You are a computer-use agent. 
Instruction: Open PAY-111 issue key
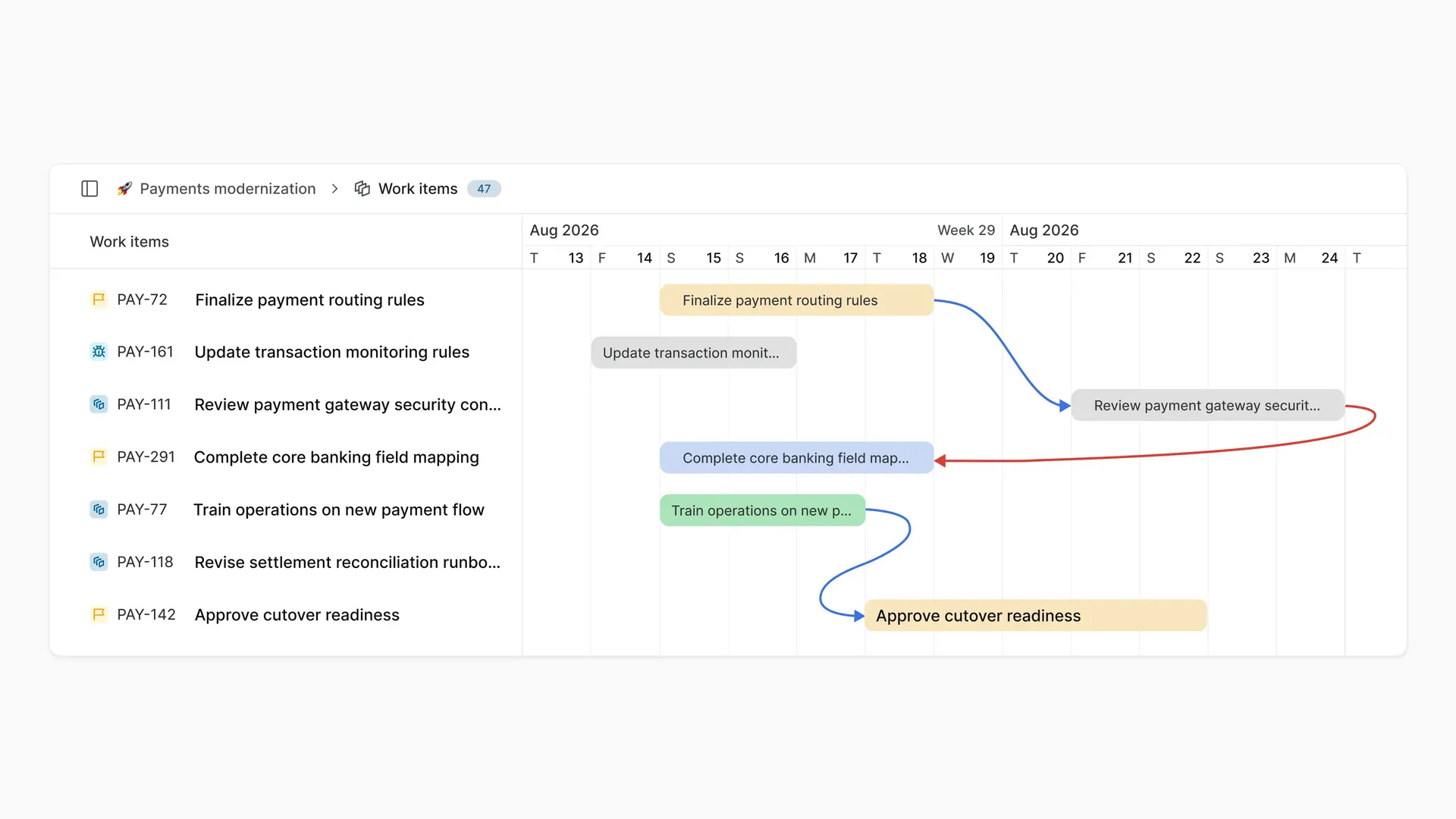144,404
